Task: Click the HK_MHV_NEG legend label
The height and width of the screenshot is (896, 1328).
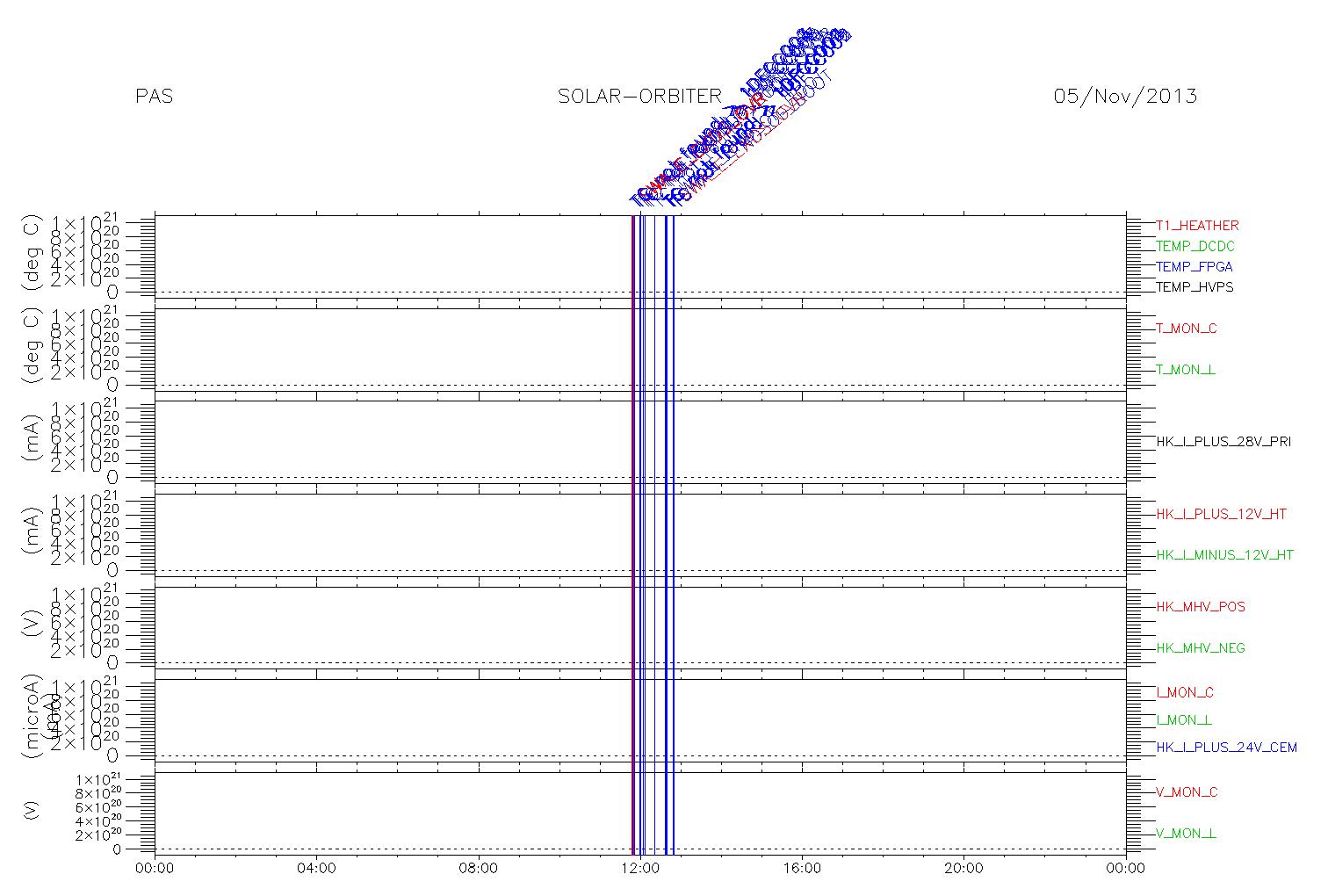Action: coord(1201,648)
